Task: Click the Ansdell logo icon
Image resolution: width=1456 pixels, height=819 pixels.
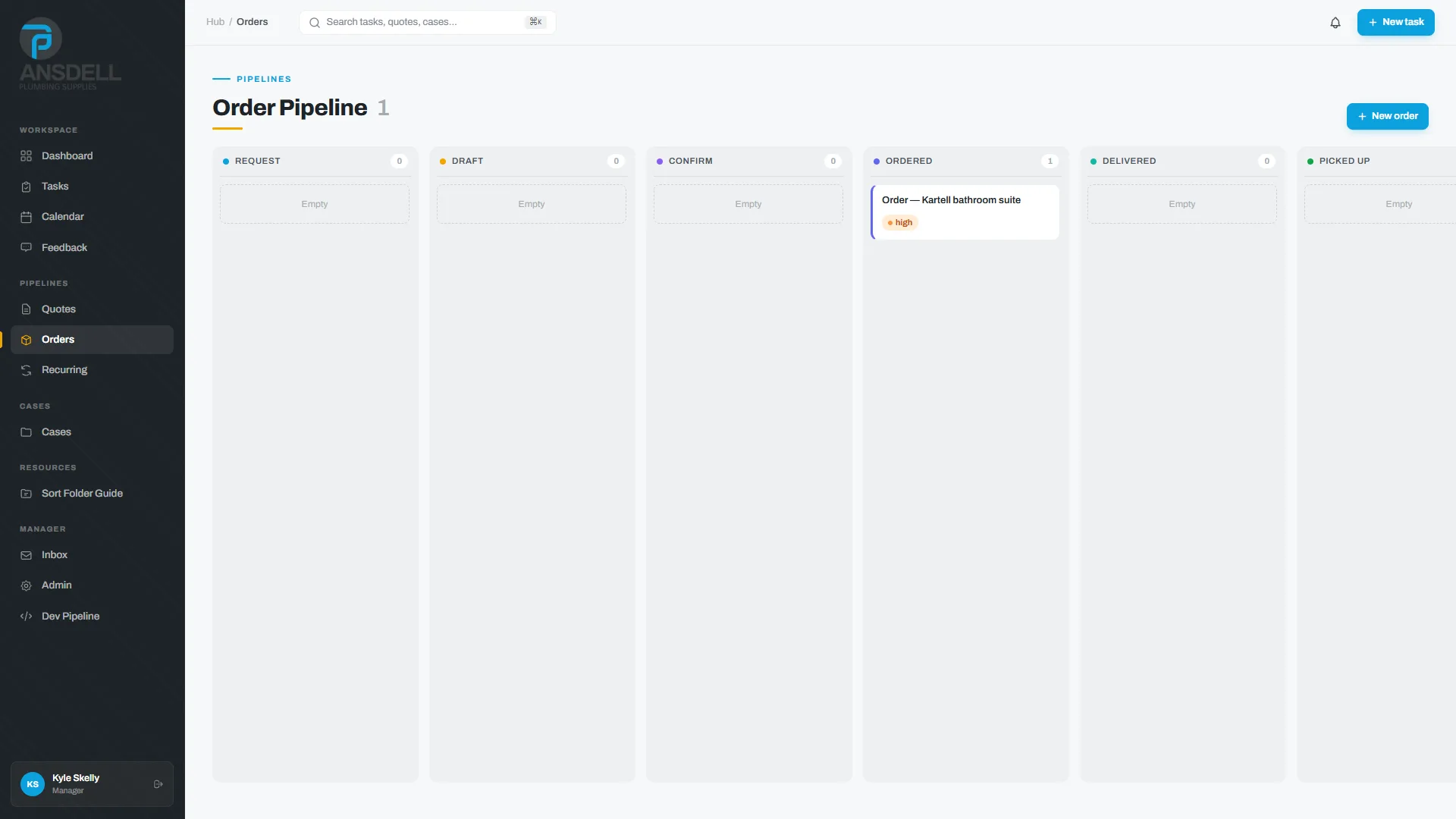Action: [40, 39]
